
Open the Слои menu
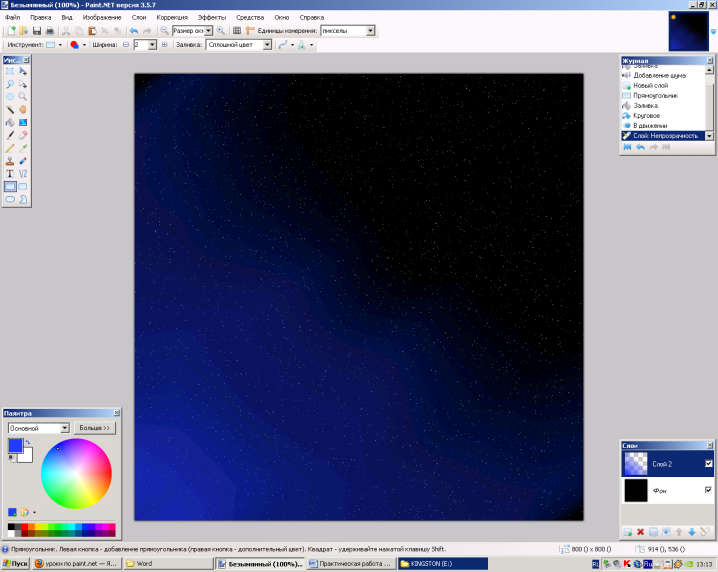point(139,17)
